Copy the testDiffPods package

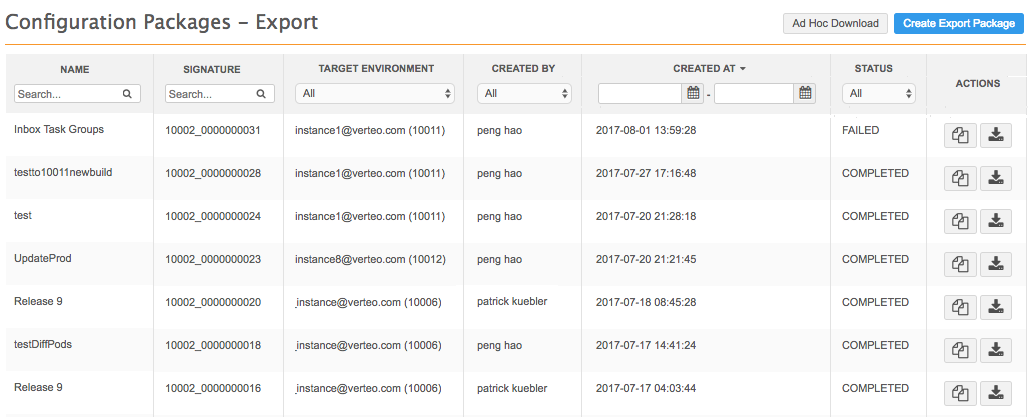point(960,350)
